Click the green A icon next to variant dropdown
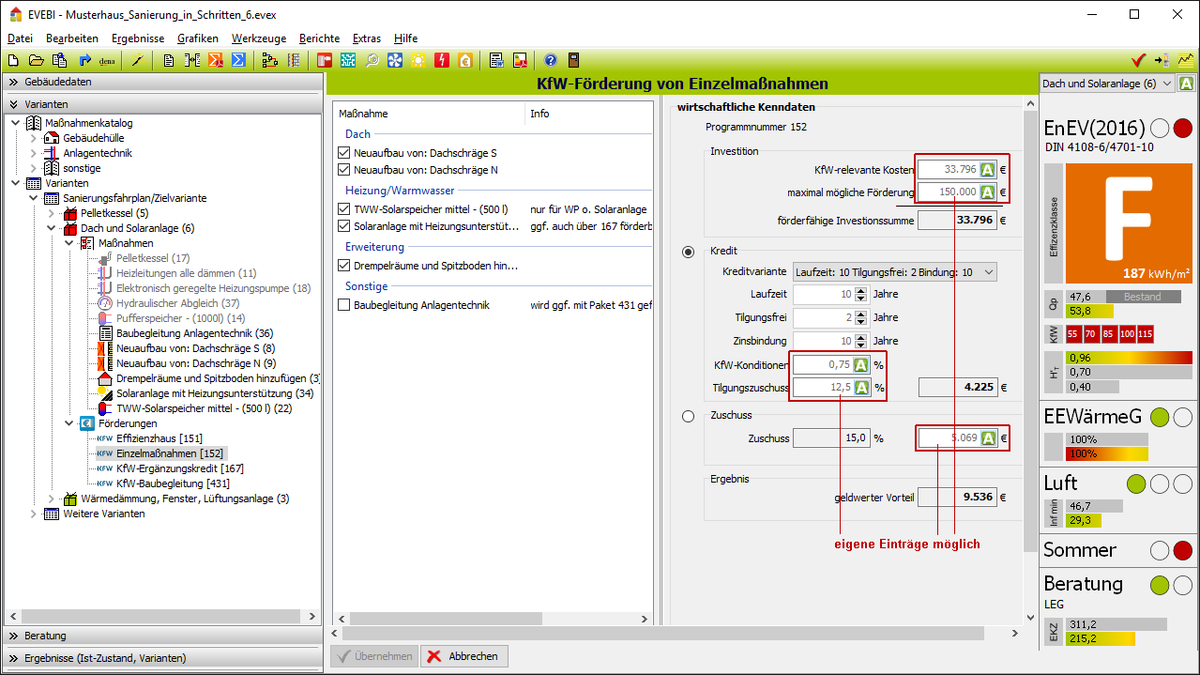 [x=1188, y=84]
